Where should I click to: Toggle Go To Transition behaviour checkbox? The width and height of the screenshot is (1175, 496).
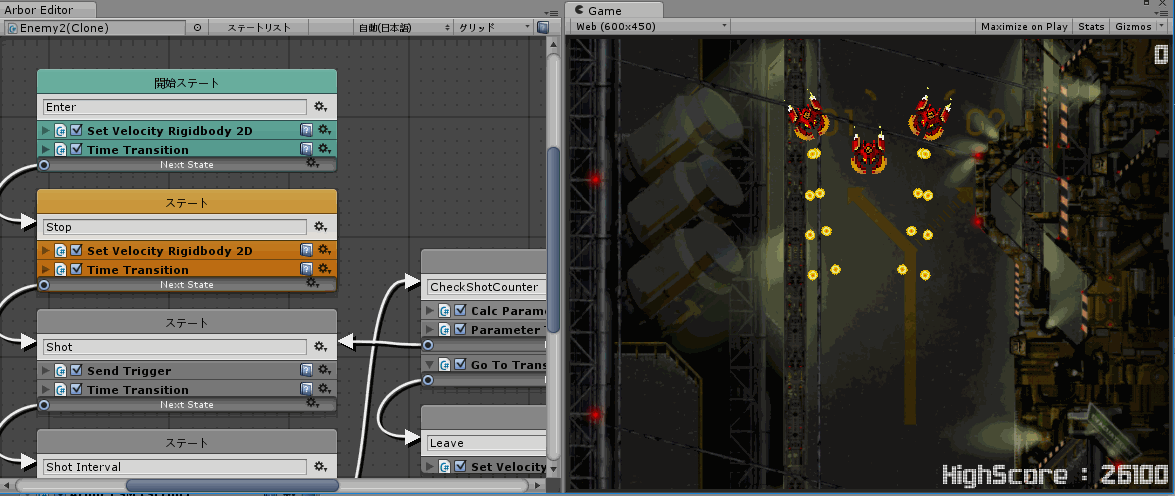tap(460, 365)
